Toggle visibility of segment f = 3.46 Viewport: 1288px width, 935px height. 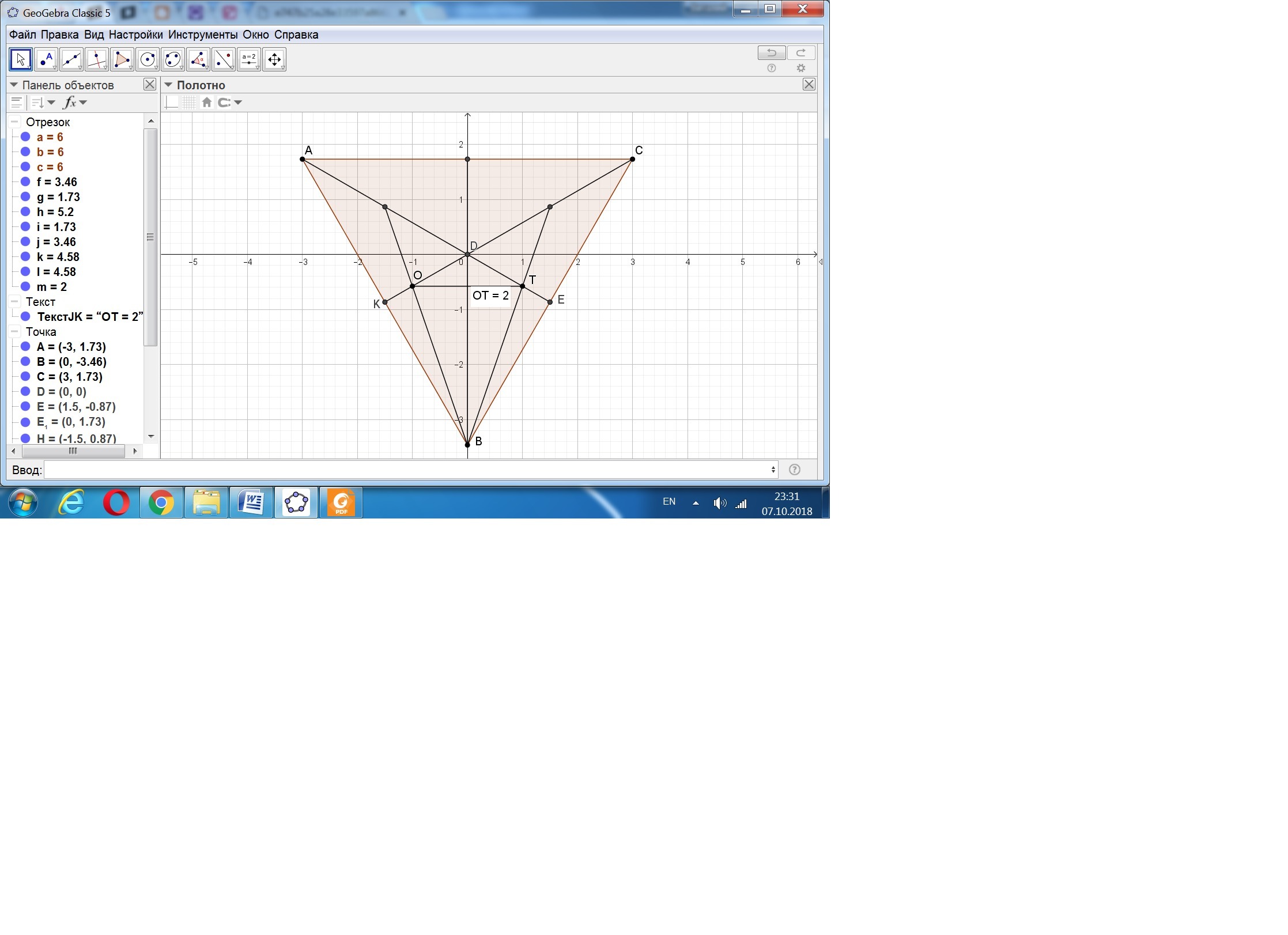tap(25, 182)
